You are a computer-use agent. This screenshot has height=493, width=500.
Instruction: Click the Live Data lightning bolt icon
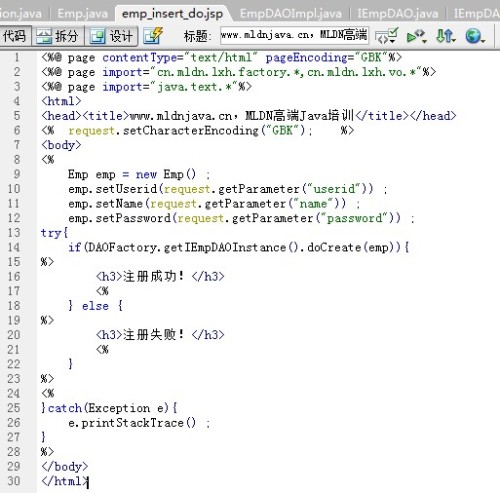tap(153, 35)
